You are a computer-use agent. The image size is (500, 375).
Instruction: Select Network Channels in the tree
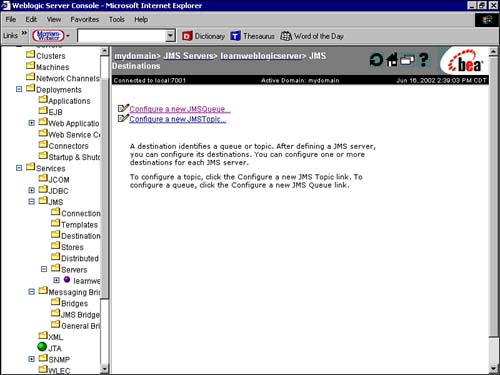(x=68, y=78)
